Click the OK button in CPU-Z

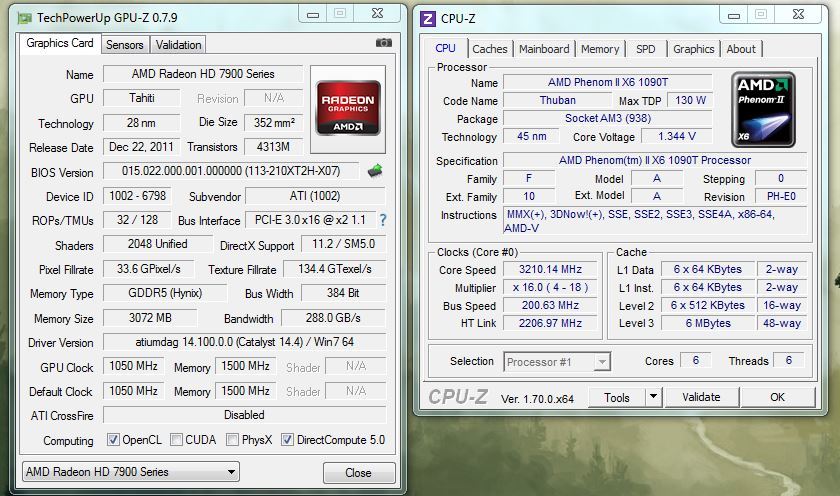[x=777, y=397]
